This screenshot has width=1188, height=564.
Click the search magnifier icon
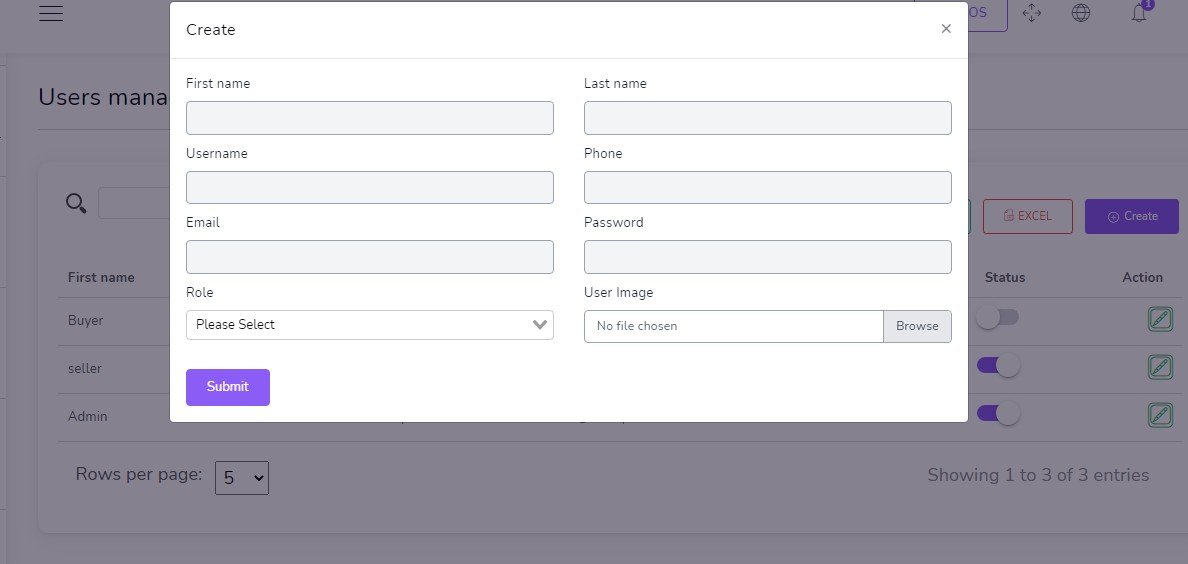(76, 204)
